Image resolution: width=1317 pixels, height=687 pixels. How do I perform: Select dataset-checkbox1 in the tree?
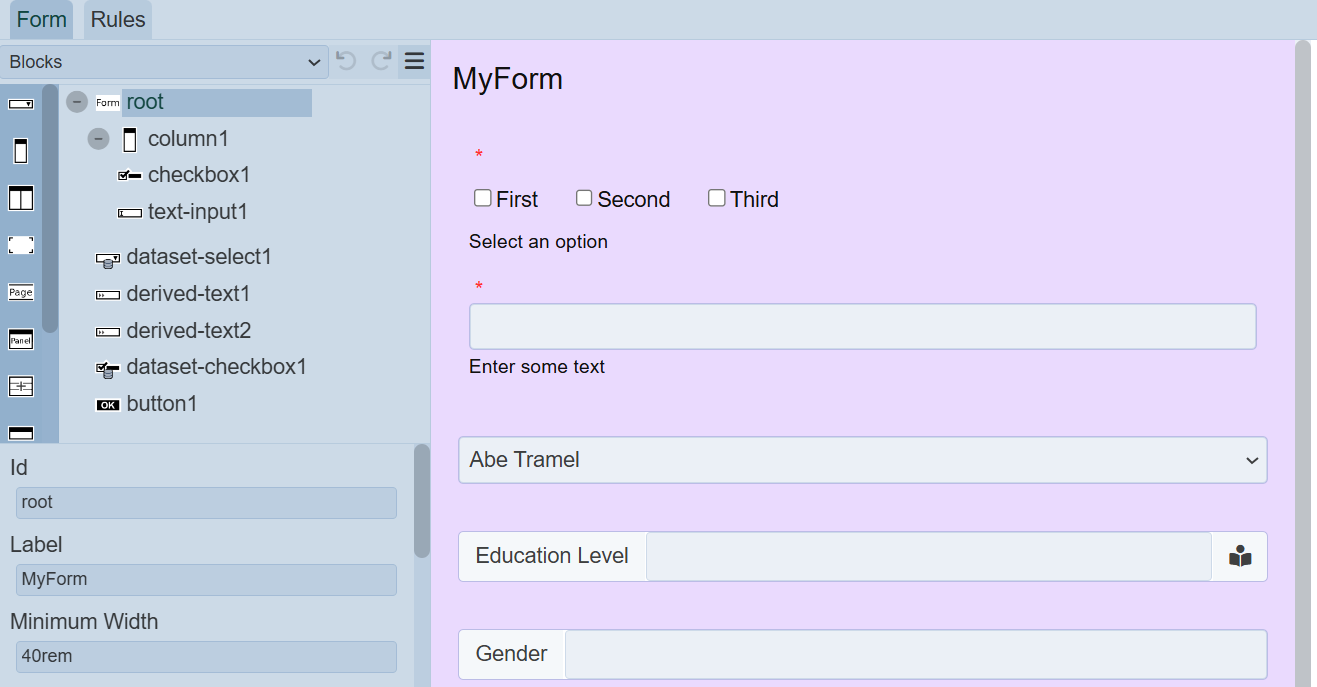216,367
